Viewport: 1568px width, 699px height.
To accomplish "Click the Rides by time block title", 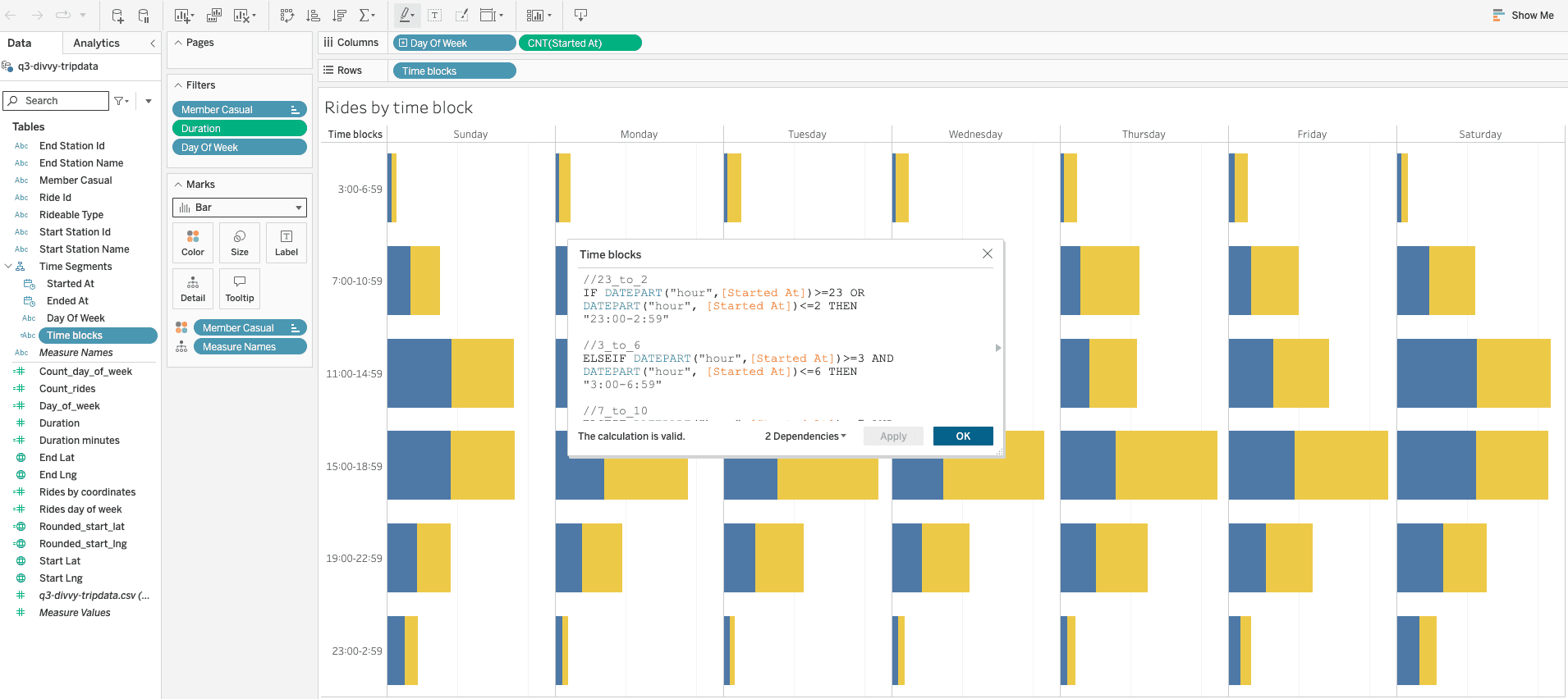I will 399,107.
